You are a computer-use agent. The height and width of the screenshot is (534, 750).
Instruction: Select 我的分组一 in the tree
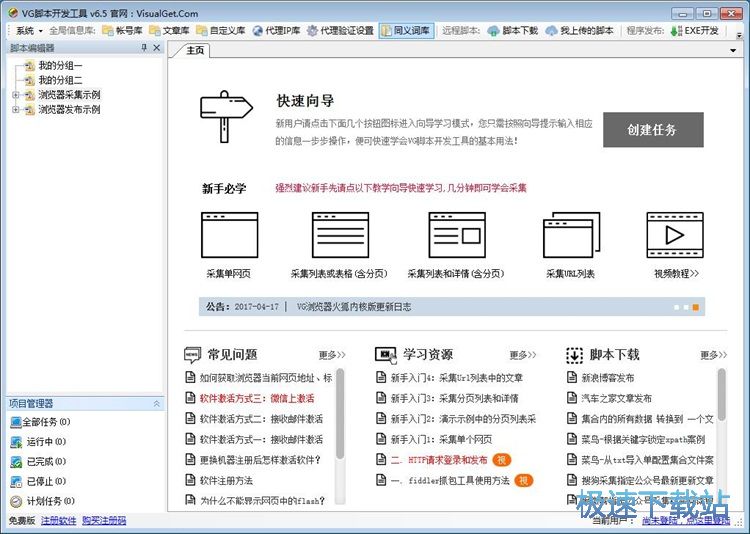pos(60,66)
